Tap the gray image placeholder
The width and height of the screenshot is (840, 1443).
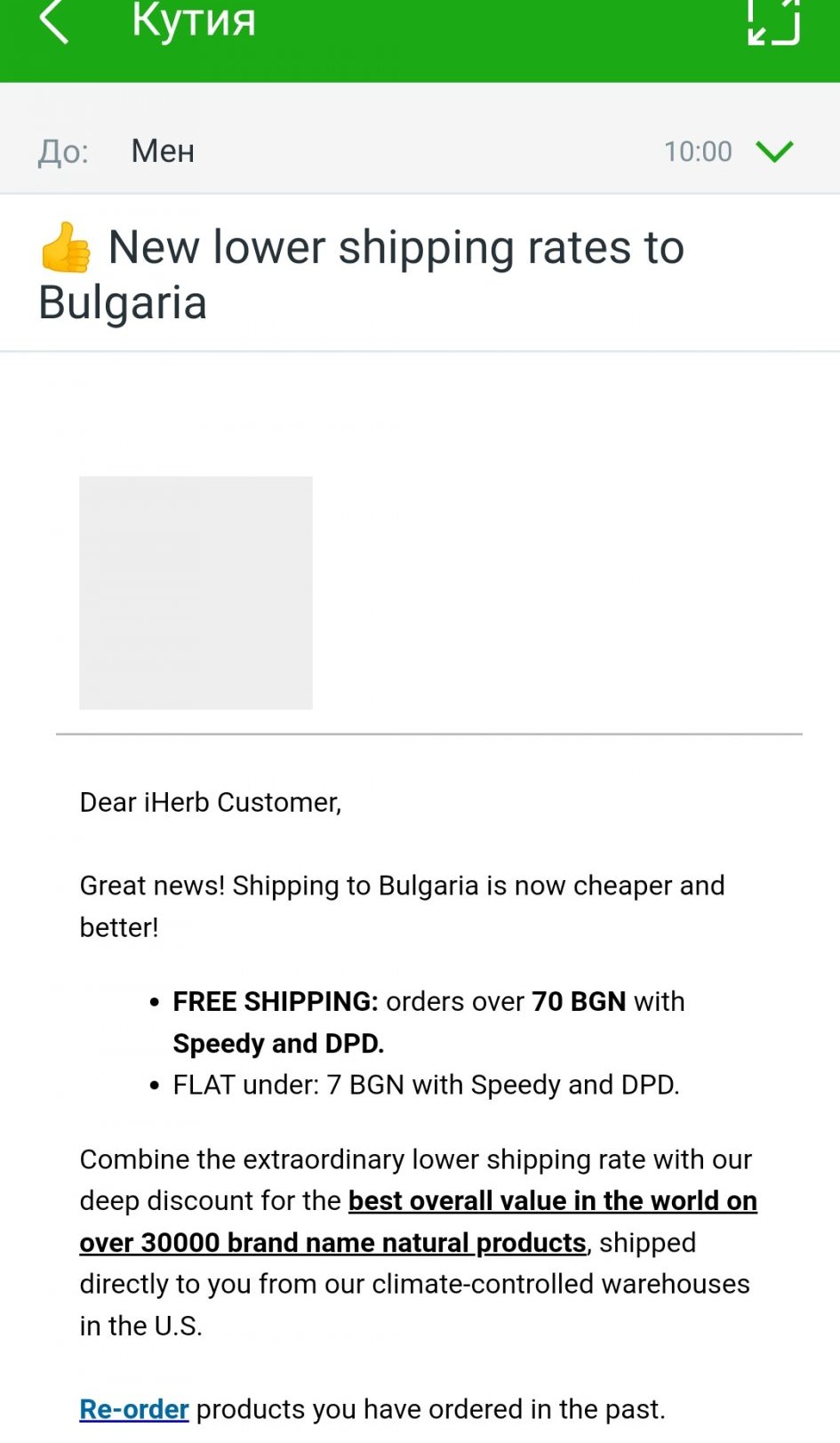pos(196,592)
